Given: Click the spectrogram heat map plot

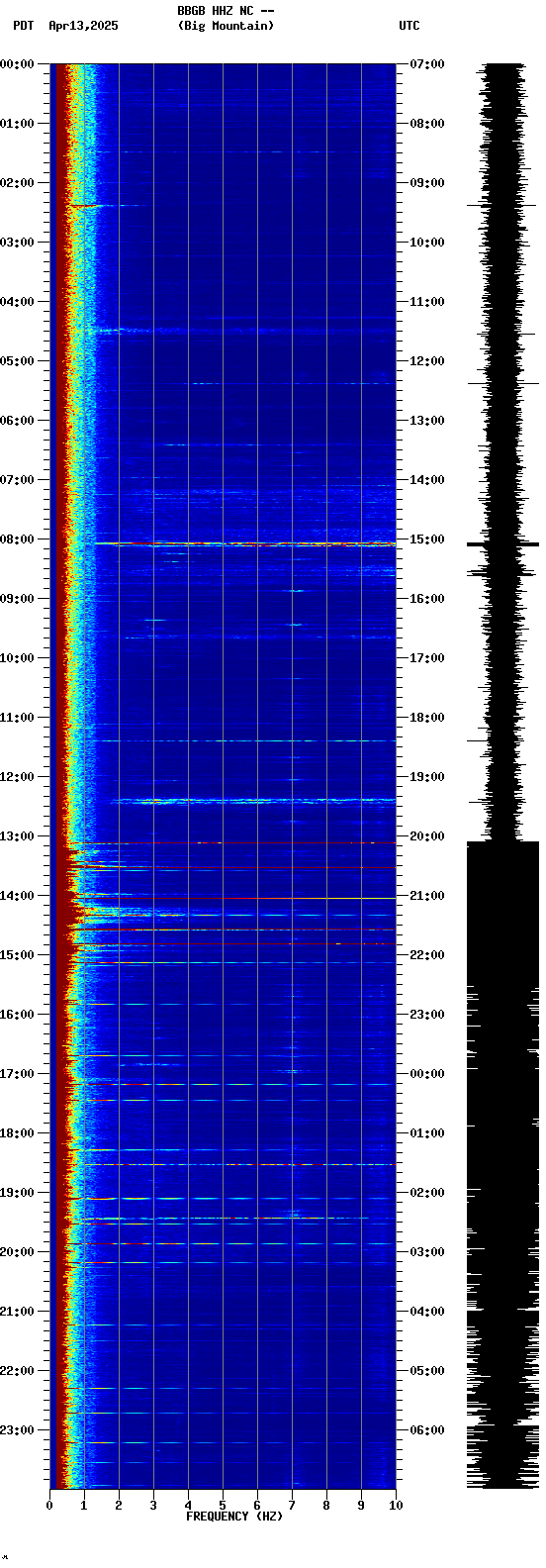Looking at the screenshot, I should click(x=223, y=776).
